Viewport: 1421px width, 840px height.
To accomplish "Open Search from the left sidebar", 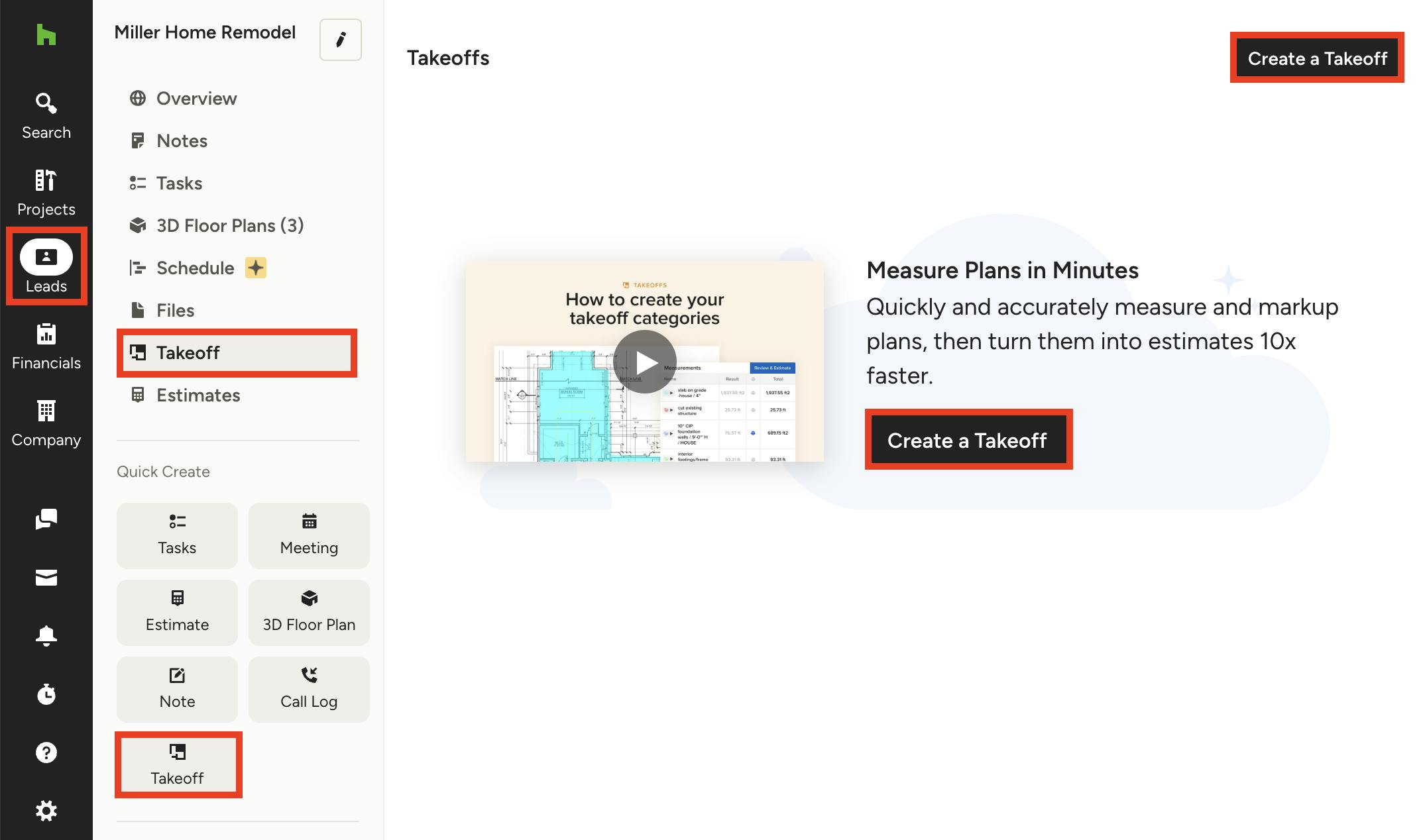I will coord(46,113).
